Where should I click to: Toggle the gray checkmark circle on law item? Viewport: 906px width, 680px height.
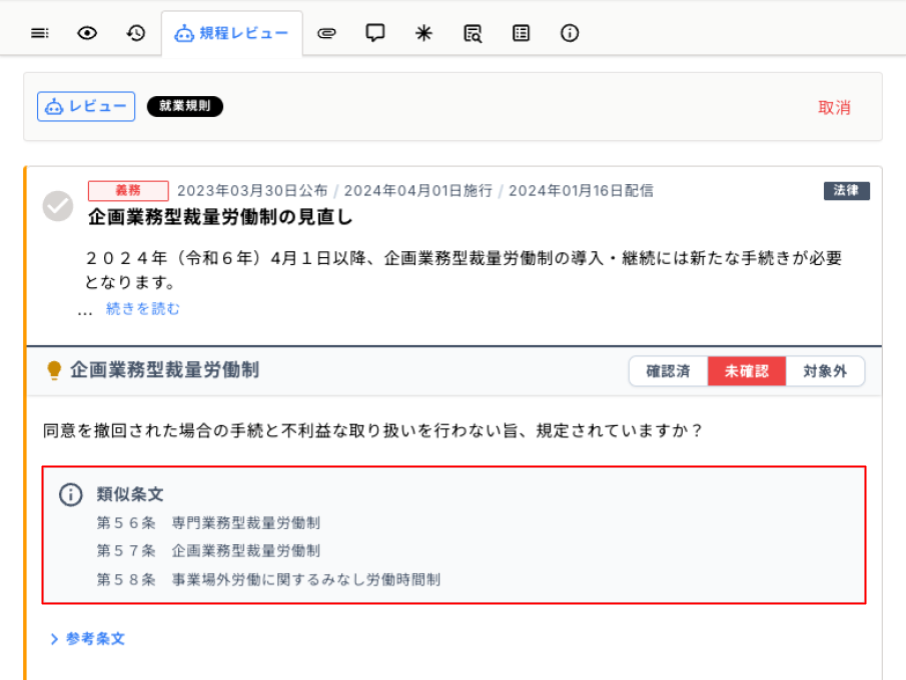click(x=58, y=206)
